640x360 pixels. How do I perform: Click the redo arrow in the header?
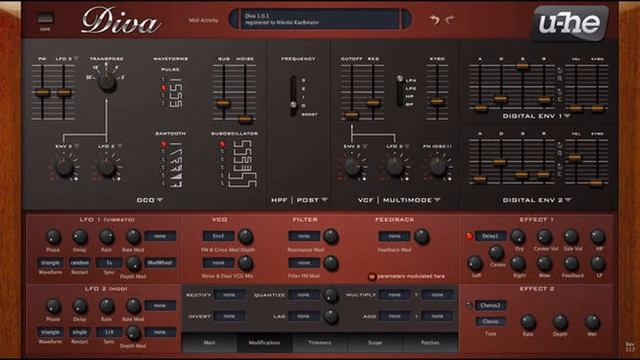point(450,20)
